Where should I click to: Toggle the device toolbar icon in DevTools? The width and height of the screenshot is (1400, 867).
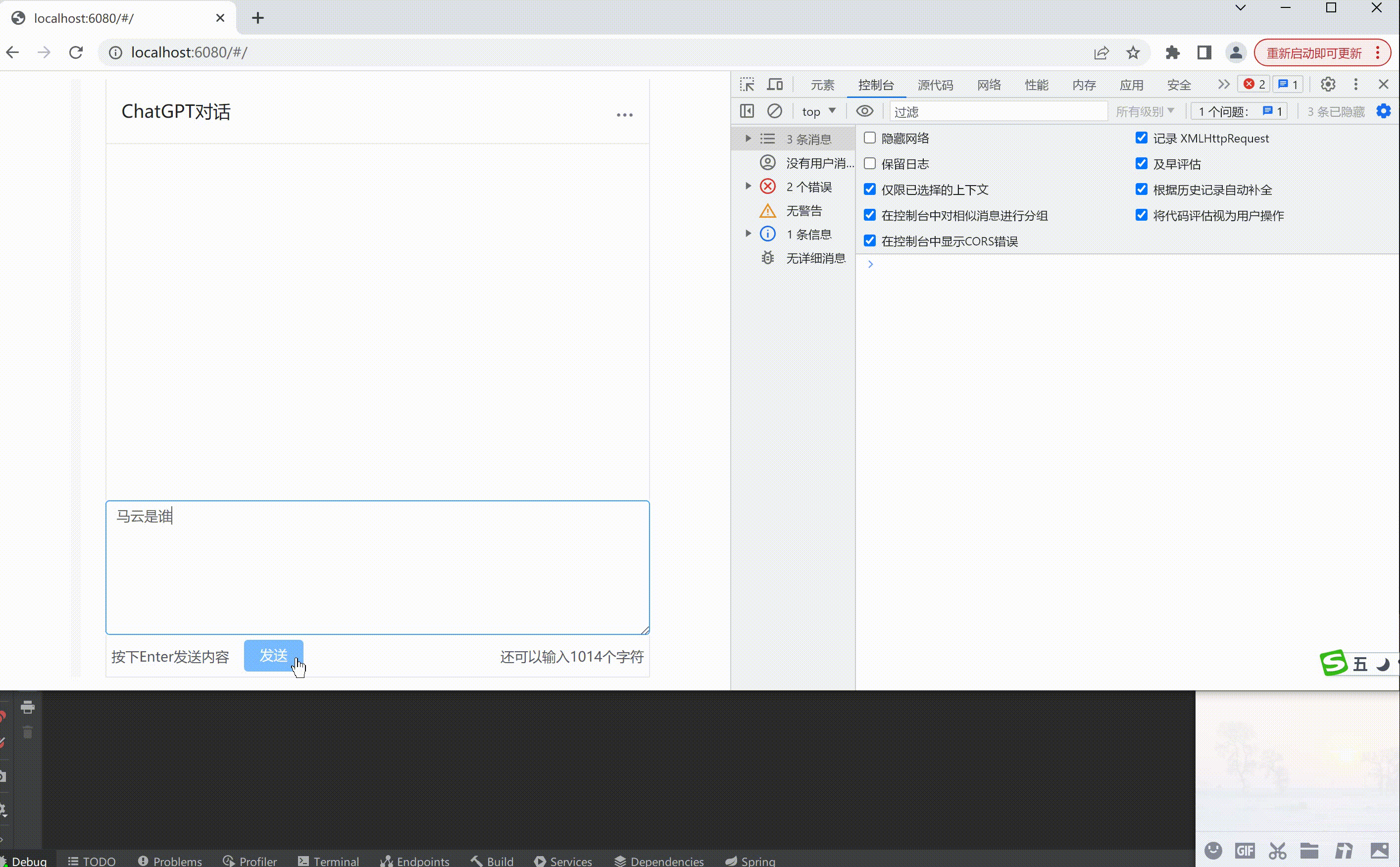[775, 84]
